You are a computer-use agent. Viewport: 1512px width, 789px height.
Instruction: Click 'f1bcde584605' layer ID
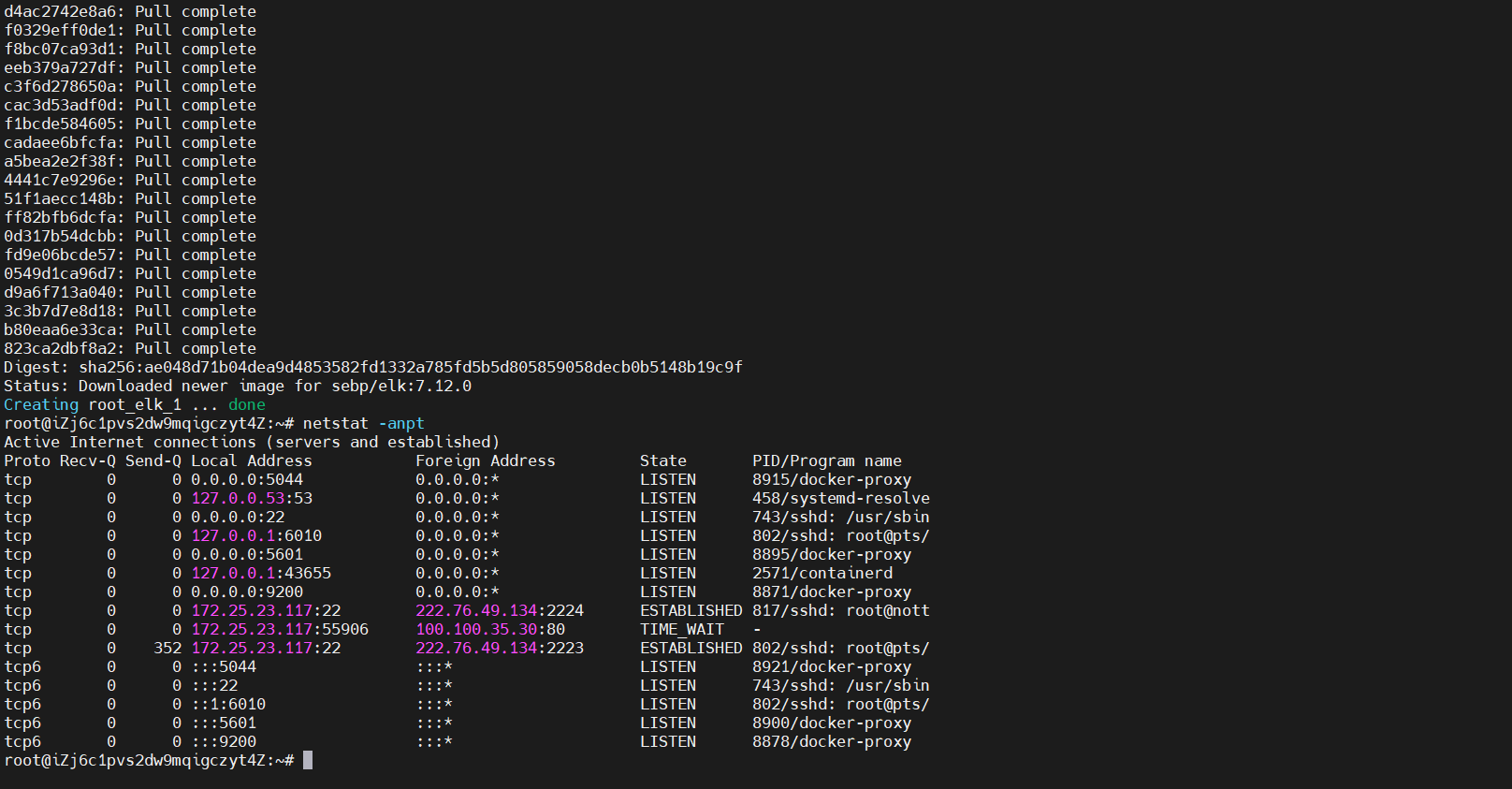point(60,124)
